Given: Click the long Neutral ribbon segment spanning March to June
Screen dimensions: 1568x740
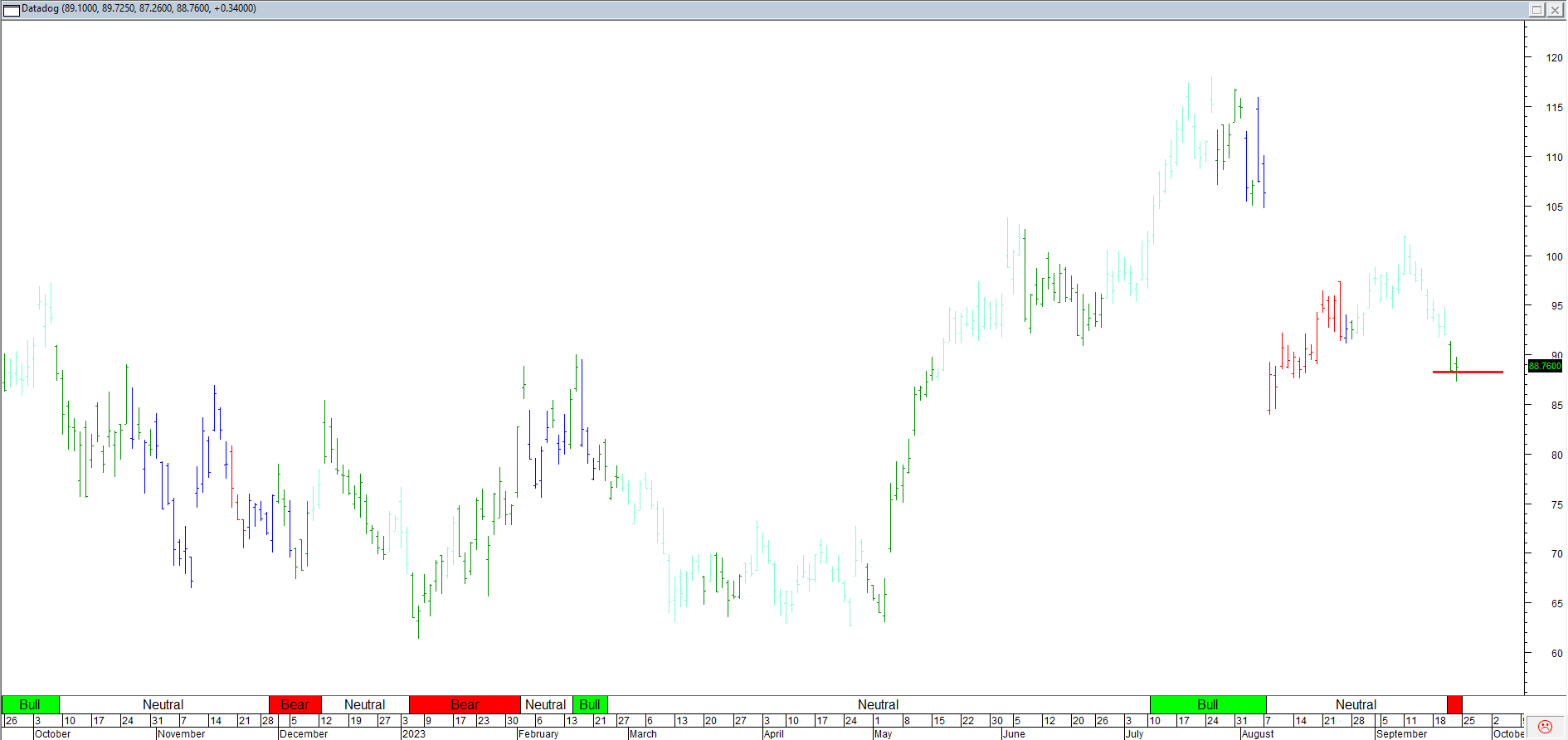Looking at the screenshot, I should (x=879, y=704).
